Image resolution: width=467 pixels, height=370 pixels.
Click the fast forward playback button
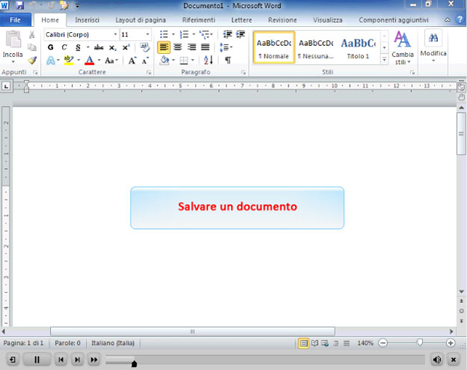94,360
